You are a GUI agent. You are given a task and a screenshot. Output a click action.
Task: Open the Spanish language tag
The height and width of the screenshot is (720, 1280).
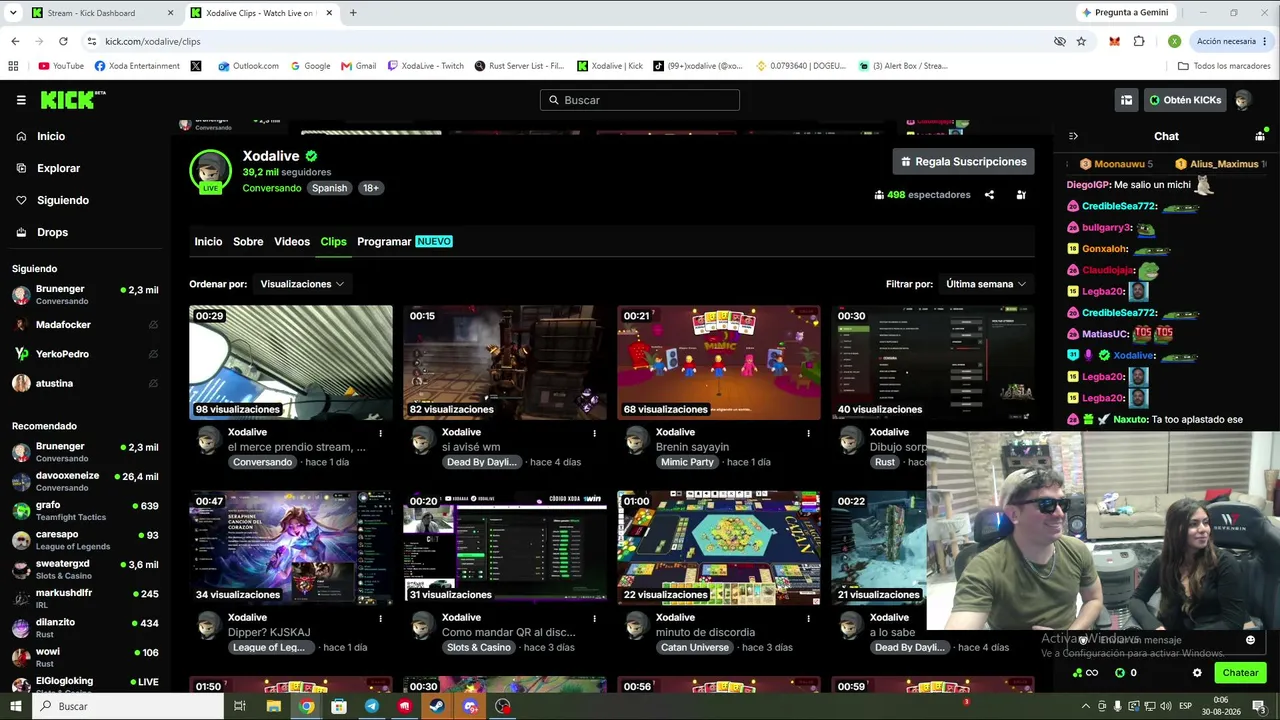coord(329,188)
